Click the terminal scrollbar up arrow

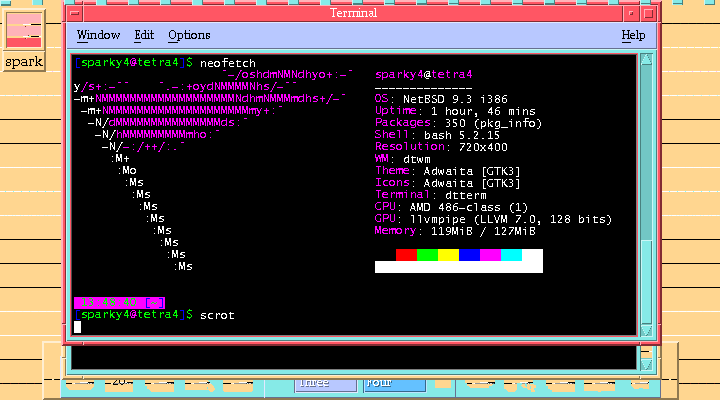pyautogui.click(x=646, y=62)
